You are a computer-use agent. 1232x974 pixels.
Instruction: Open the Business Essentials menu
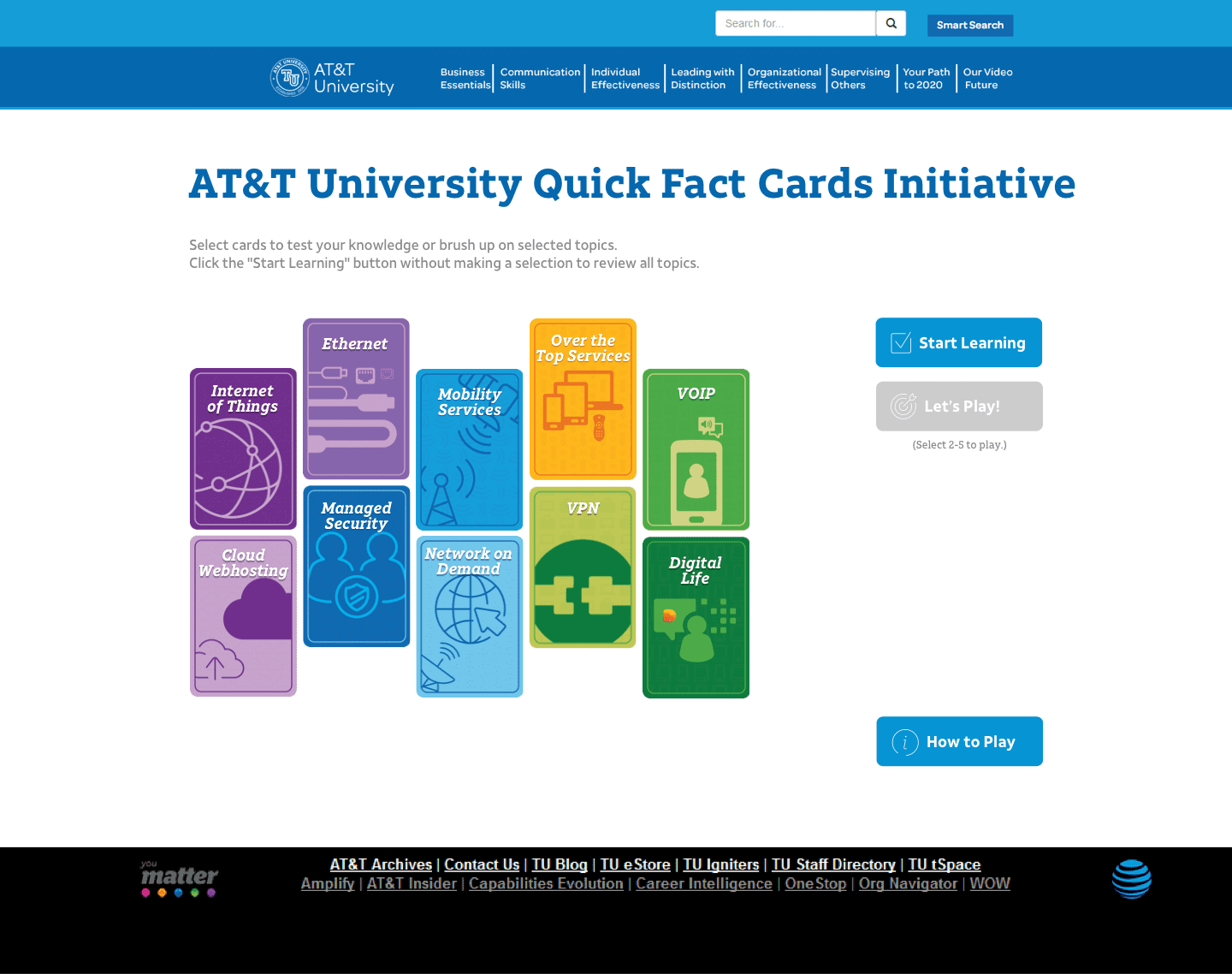[465, 79]
